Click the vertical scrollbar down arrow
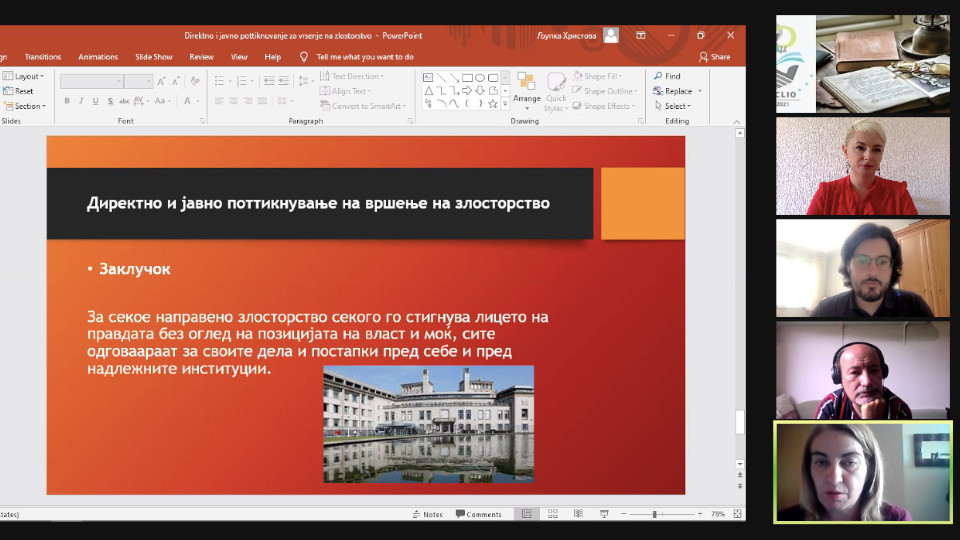The image size is (960, 540). click(x=740, y=464)
